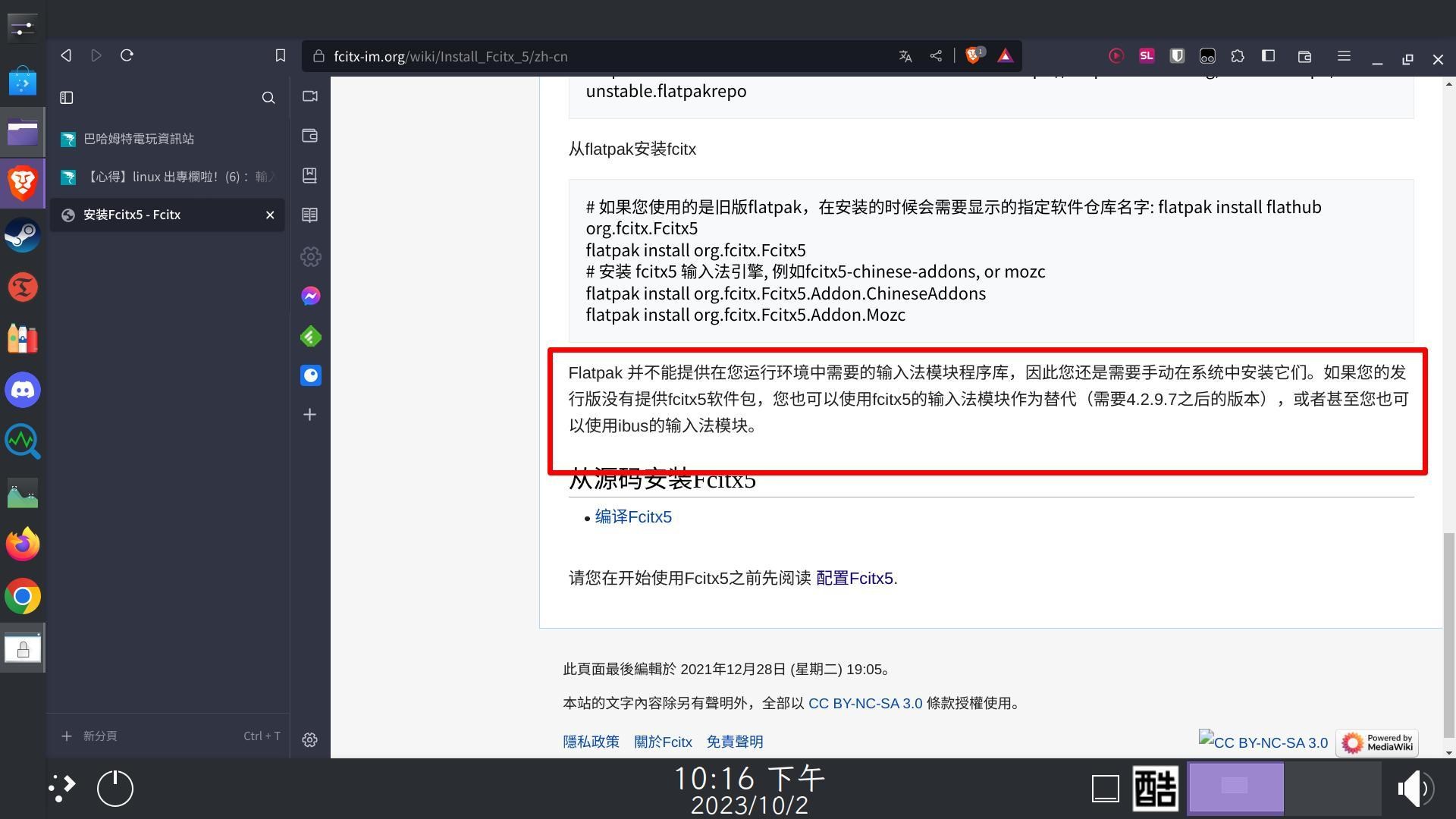
Task: Switch to the 巴哈姆特電玩資訊站 tab
Action: pos(140,139)
